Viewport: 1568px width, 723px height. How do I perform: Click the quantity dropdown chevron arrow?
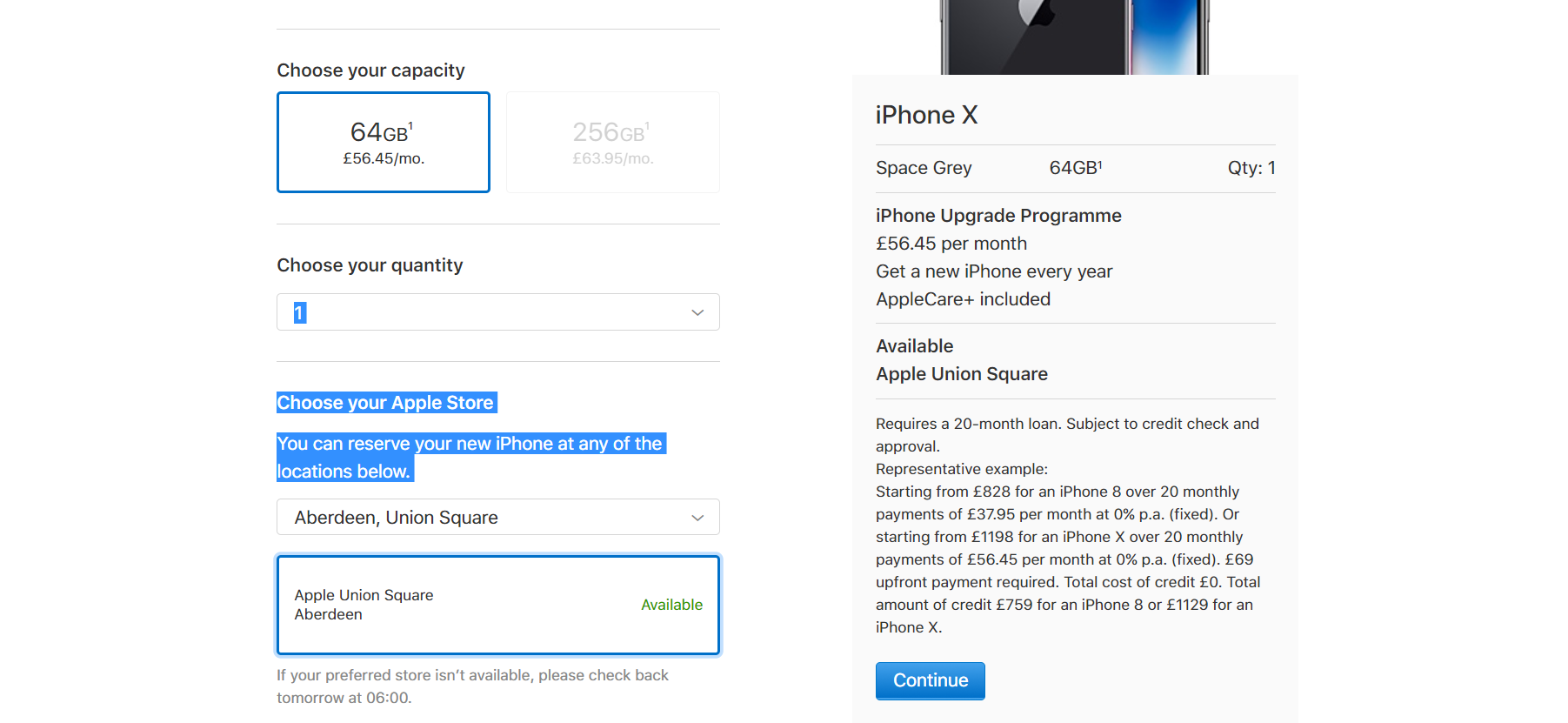point(697,312)
